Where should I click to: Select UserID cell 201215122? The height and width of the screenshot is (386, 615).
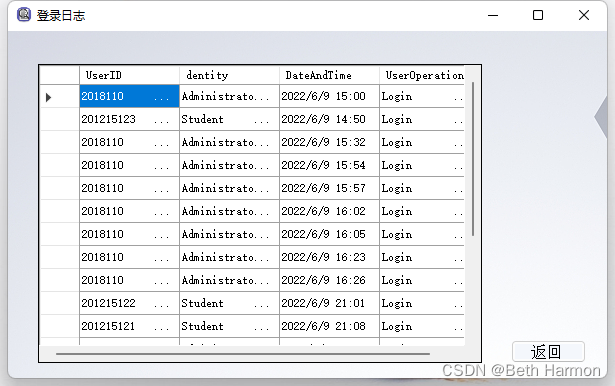coord(129,303)
